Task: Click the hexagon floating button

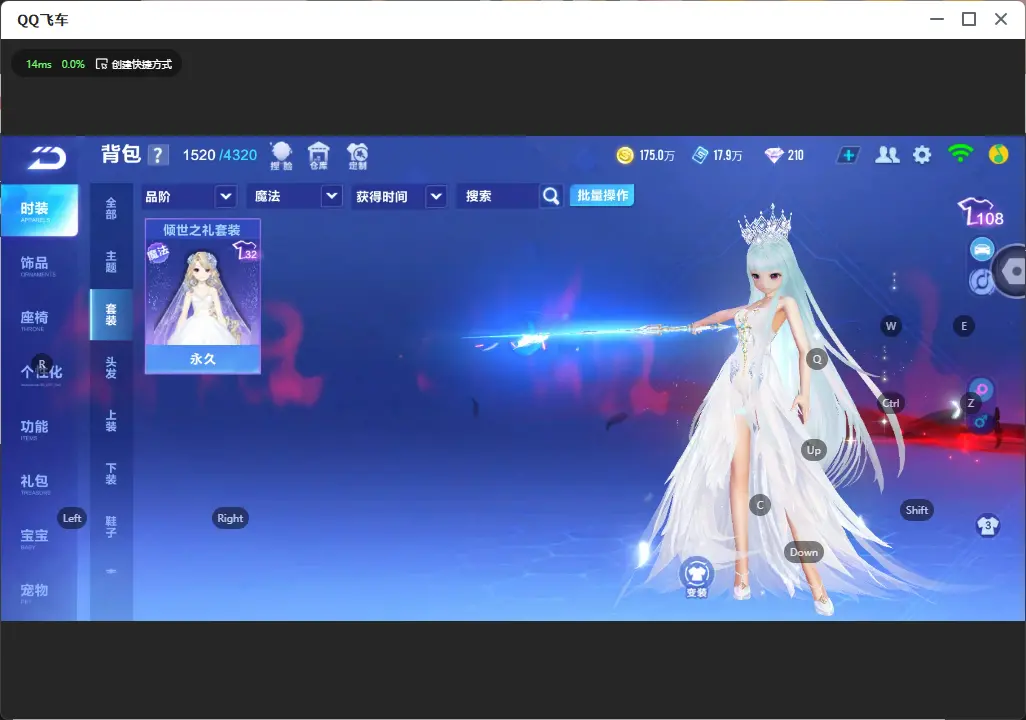Action: point(1011,271)
